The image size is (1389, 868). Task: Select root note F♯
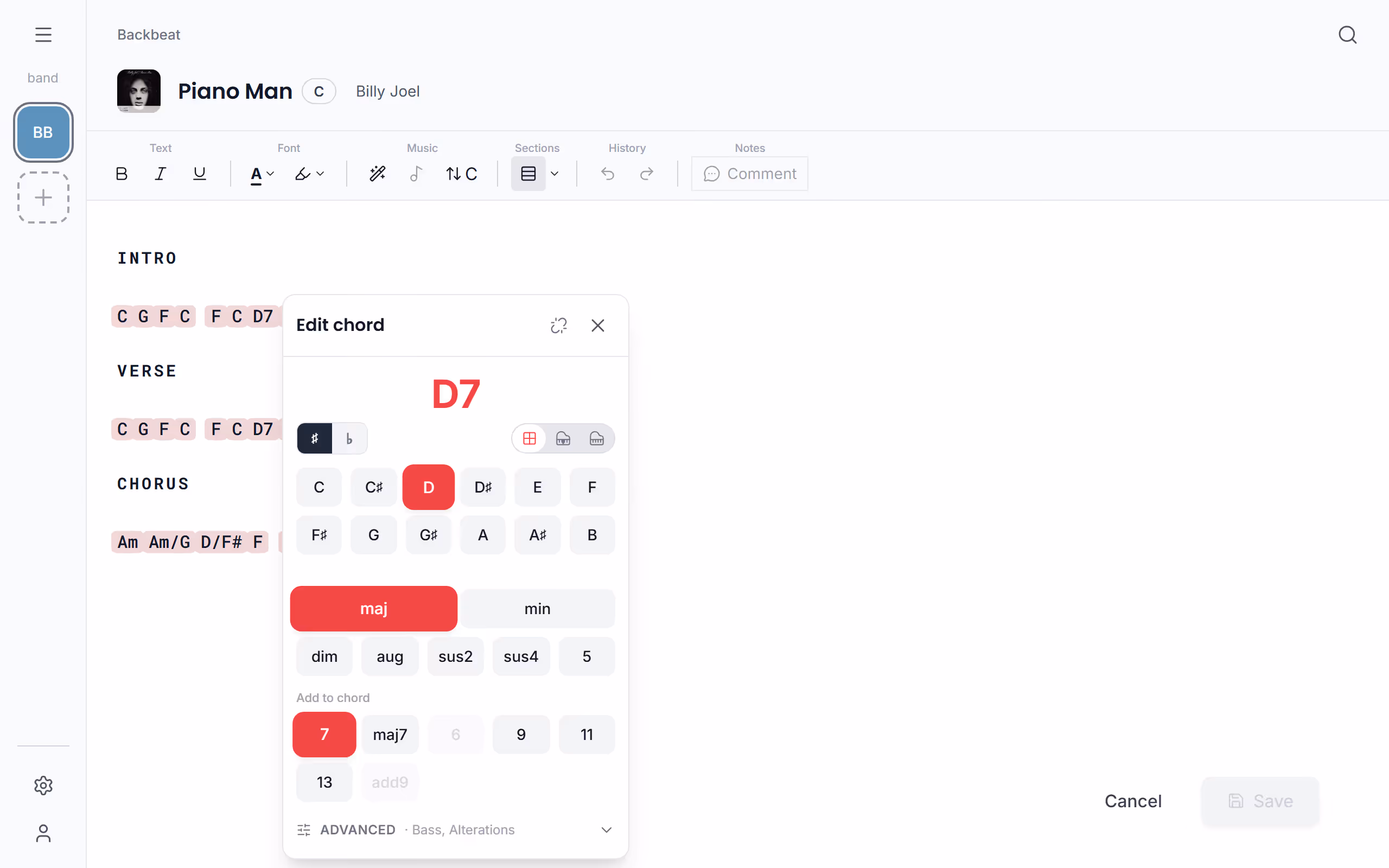[x=318, y=535]
